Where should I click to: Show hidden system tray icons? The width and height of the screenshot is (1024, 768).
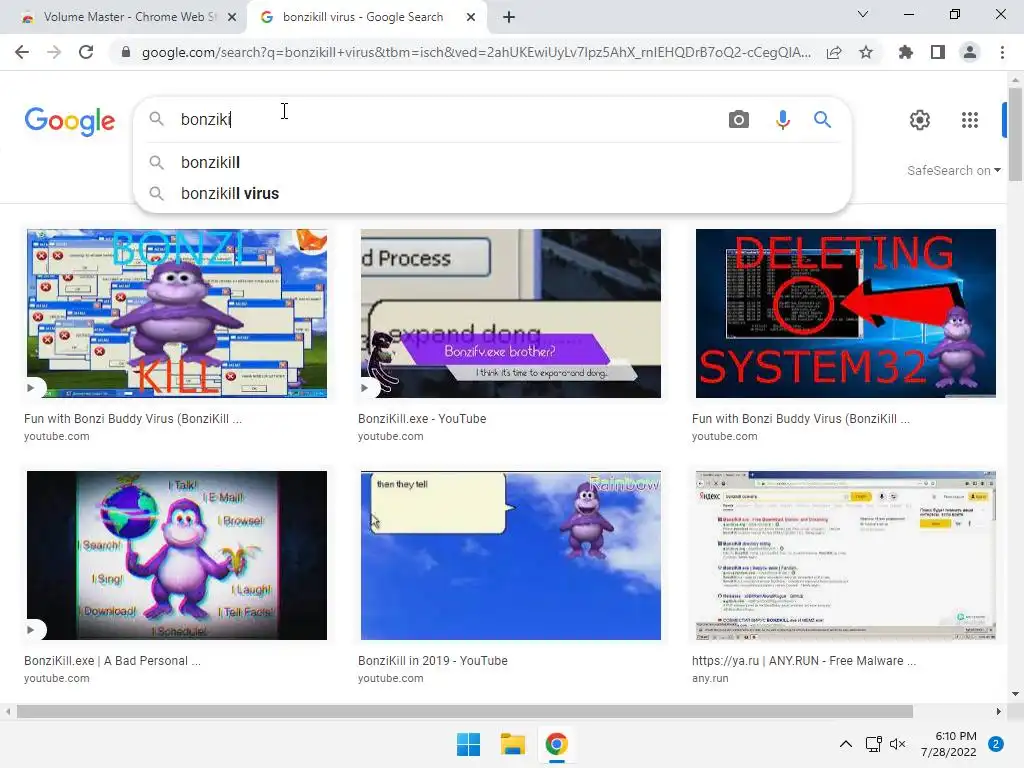point(846,744)
